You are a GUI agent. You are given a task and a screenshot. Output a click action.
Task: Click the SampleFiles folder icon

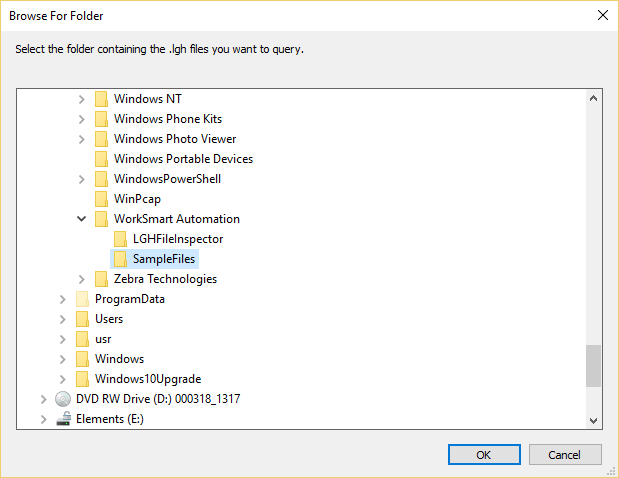point(120,259)
